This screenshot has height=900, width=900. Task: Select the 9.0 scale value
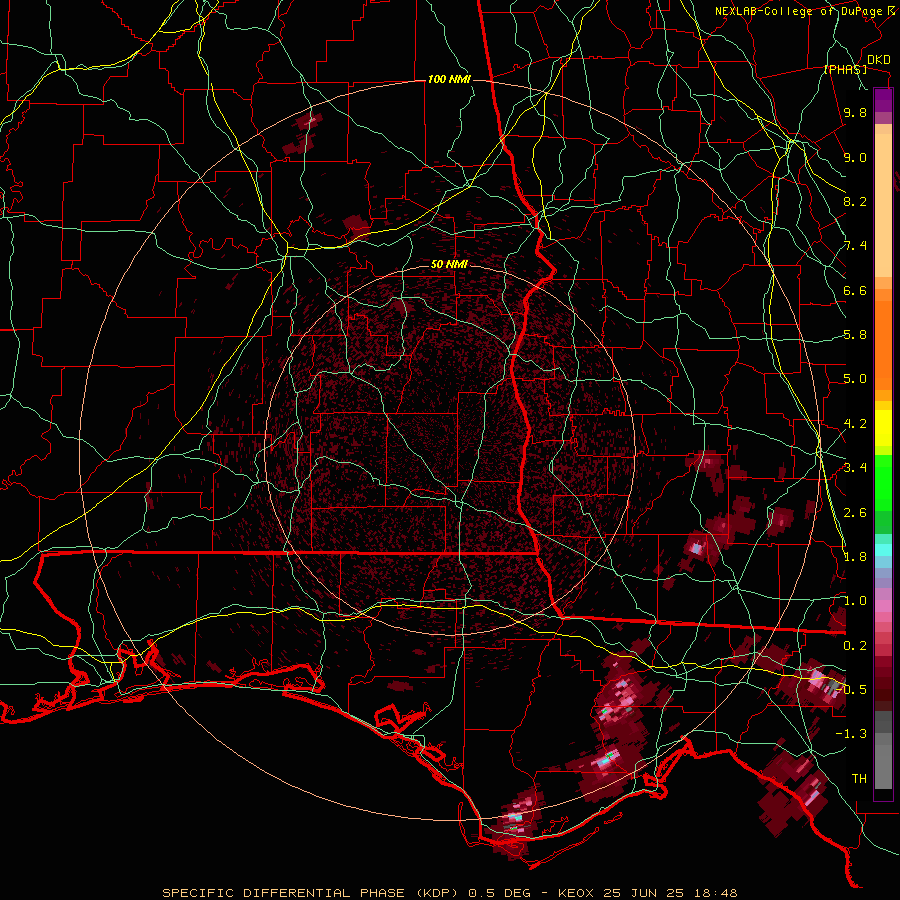(855, 157)
